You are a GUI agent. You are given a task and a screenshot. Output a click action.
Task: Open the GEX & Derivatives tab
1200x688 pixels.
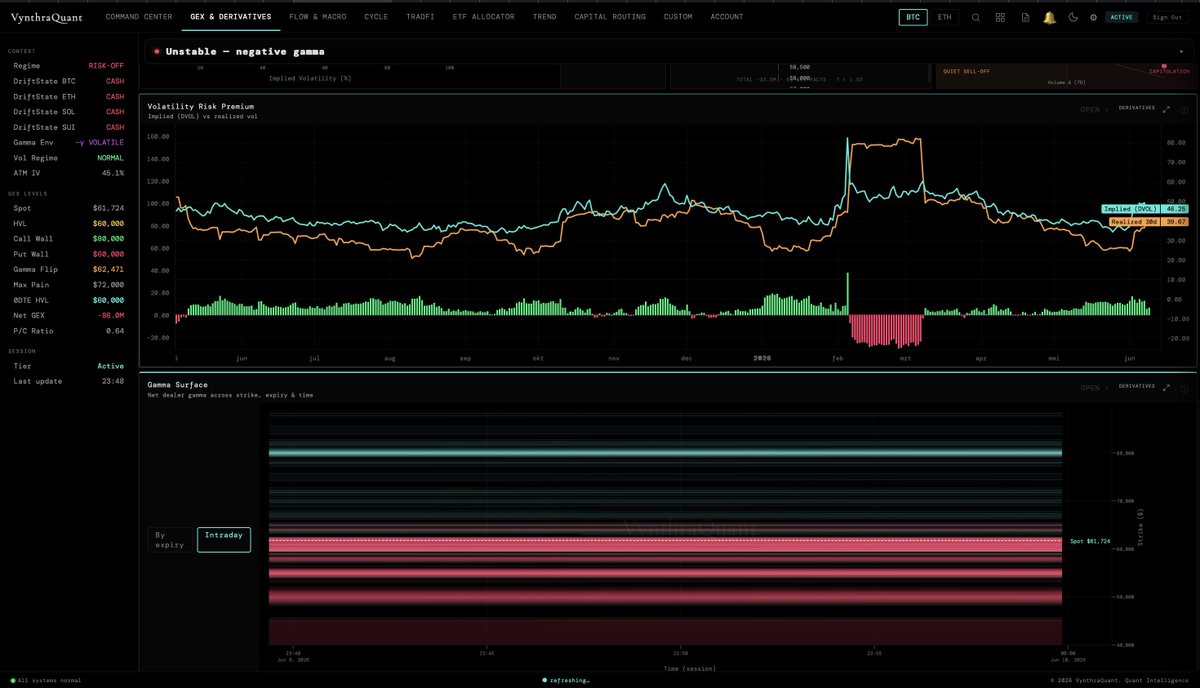tap(230, 17)
